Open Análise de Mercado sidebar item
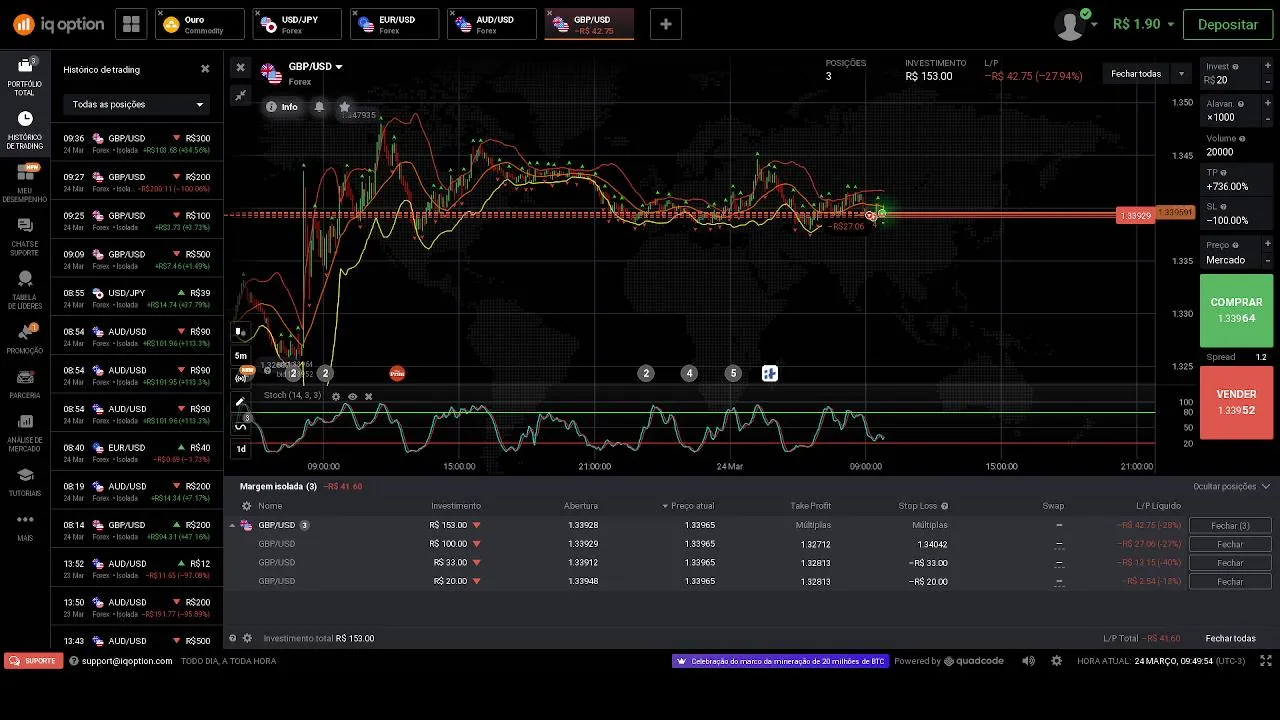 point(25,433)
